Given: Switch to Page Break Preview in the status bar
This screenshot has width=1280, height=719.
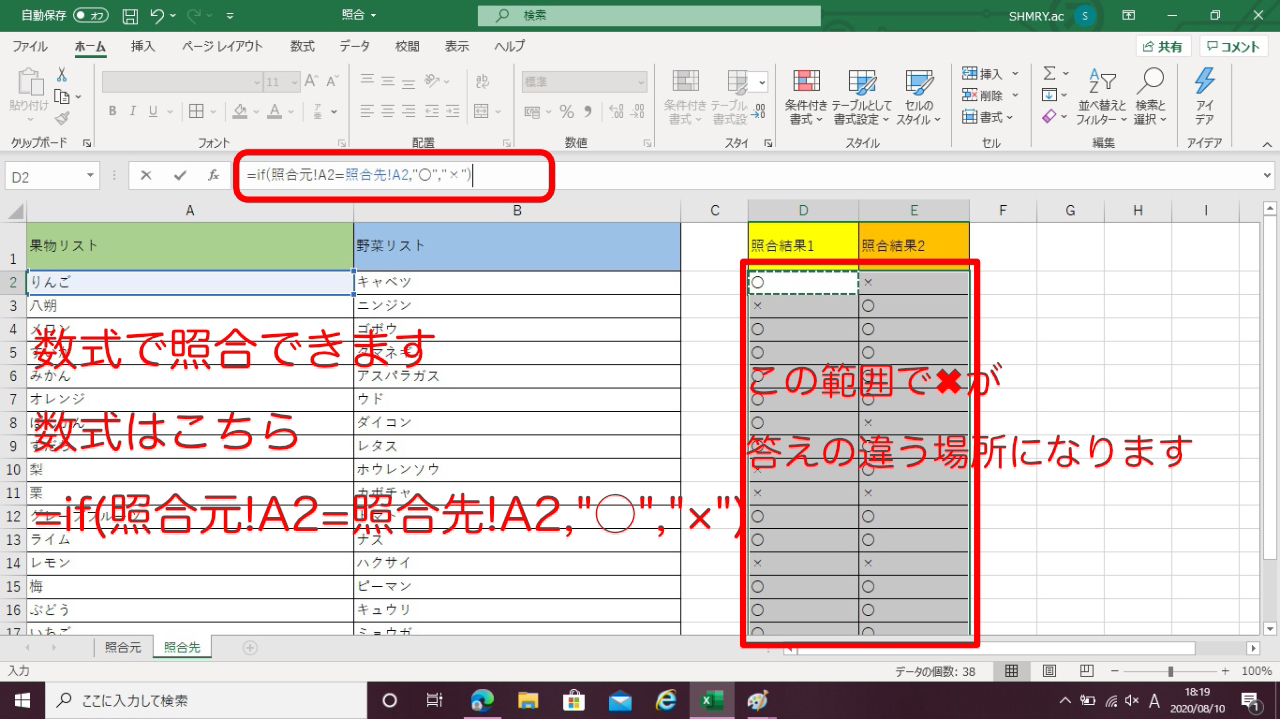Looking at the screenshot, I should [x=1086, y=671].
